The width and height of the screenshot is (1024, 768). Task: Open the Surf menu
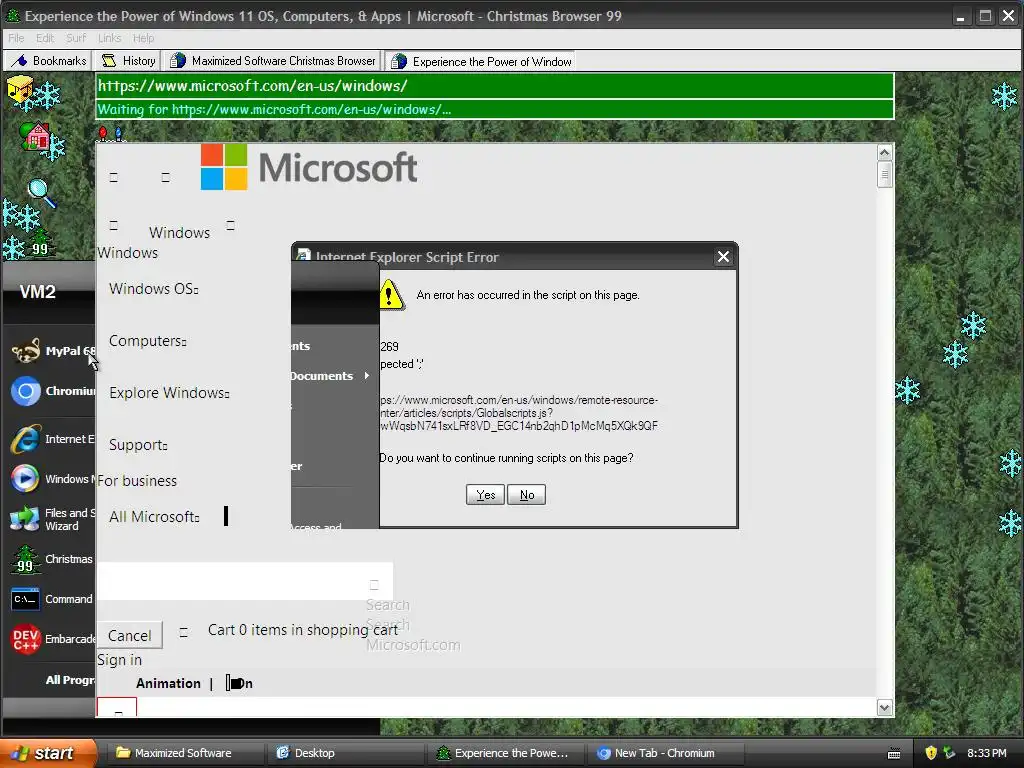point(76,38)
